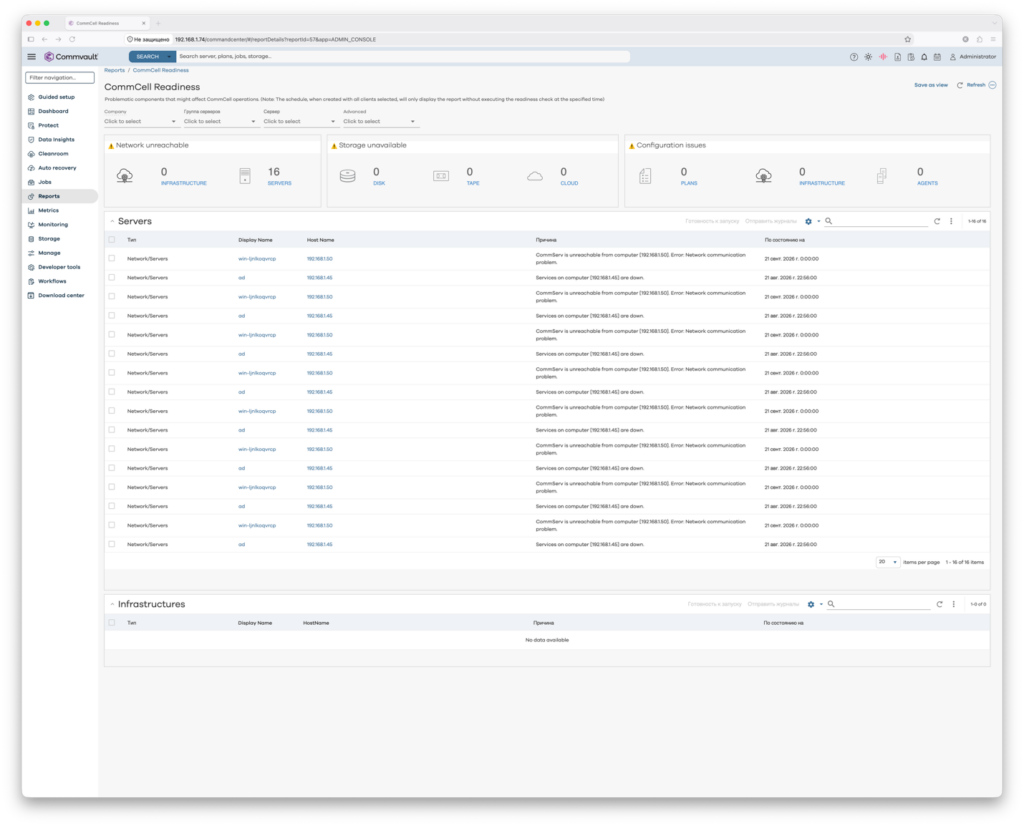Sort by Причина column in Servers
Image resolution: width=1024 pixels, height=826 pixels.
click(x=546, y=240)
